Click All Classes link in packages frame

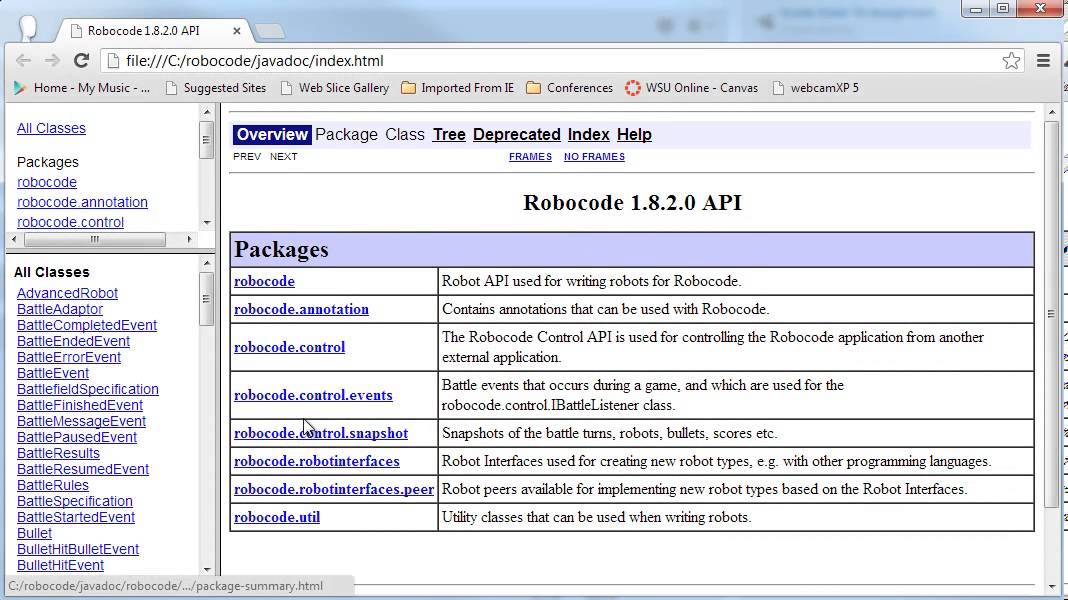pyautogui.click(x=51, y=128)
